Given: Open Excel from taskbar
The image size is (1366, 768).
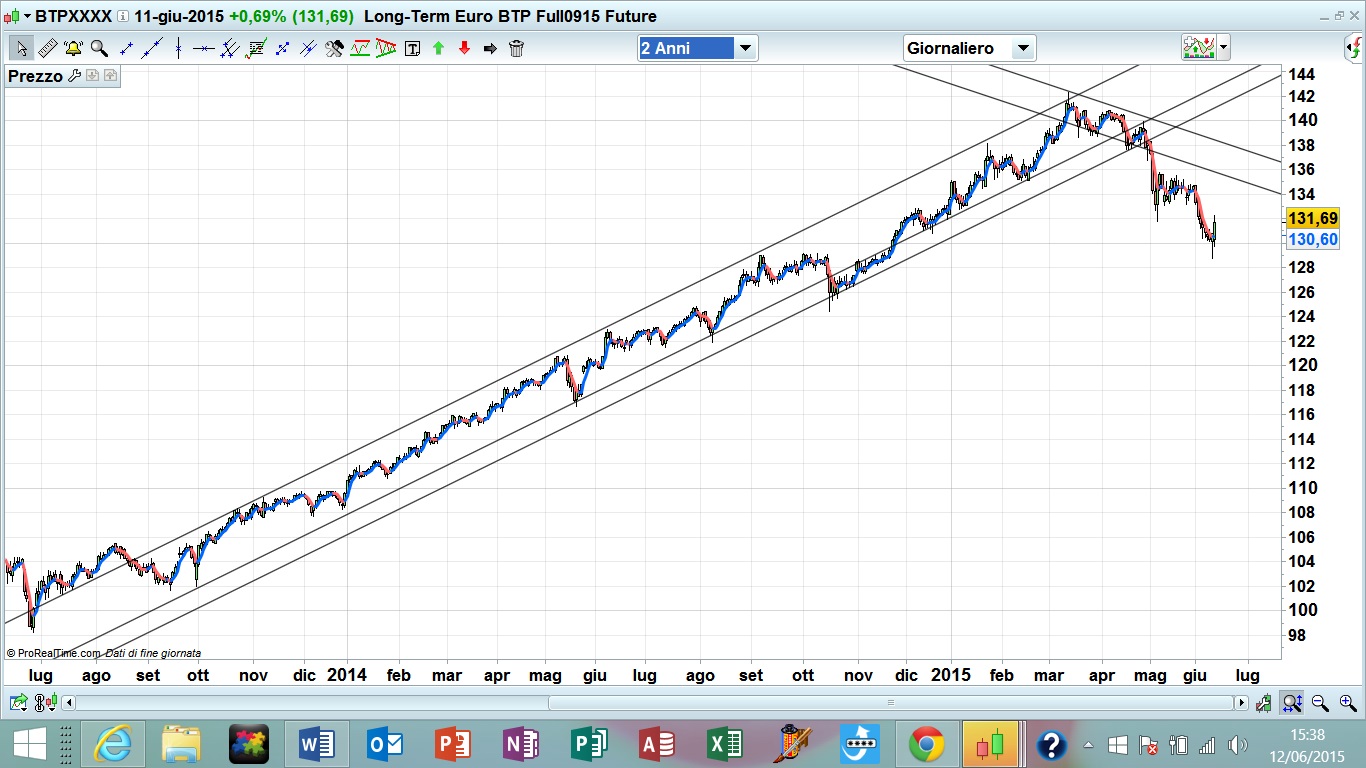Looking at the screenshot, I should click(725, 745).
